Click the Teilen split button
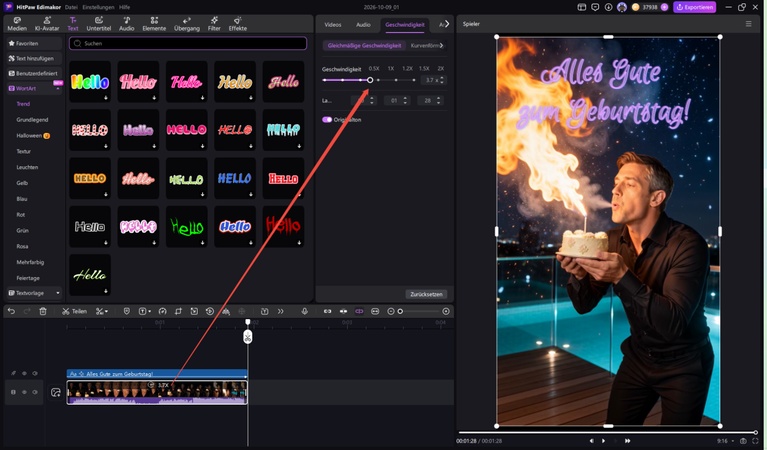The width and height of the screenshot is (767, 450). [x=74, y=311]
